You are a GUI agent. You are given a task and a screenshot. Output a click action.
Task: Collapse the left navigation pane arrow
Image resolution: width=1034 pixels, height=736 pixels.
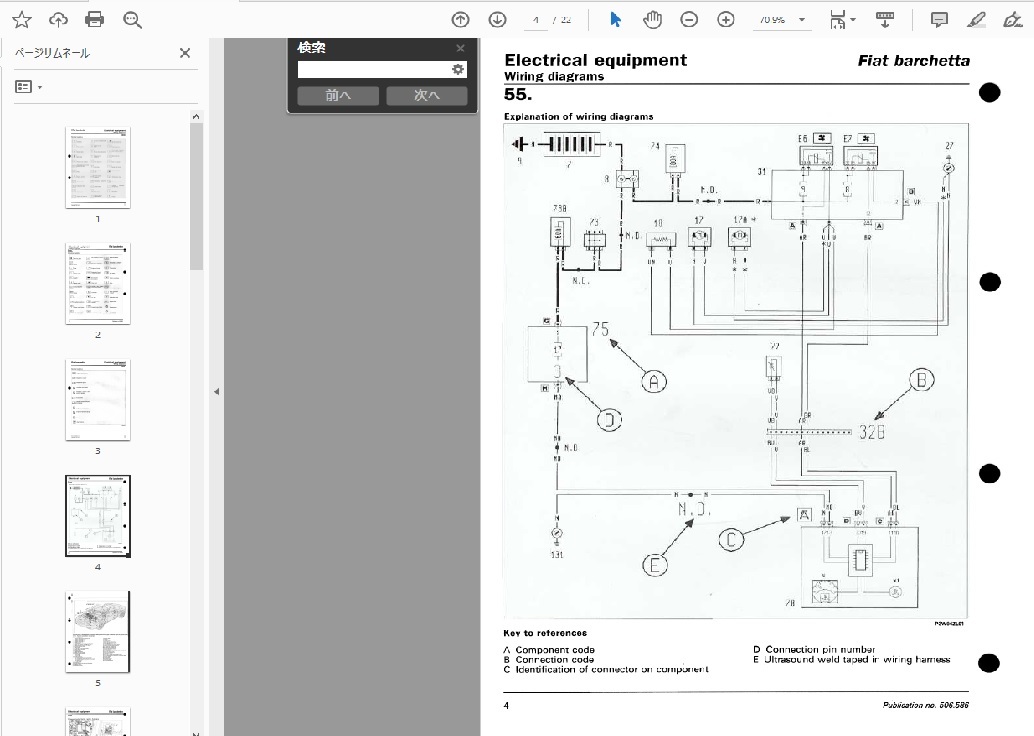pyautogui.click(x=216, y=391)
